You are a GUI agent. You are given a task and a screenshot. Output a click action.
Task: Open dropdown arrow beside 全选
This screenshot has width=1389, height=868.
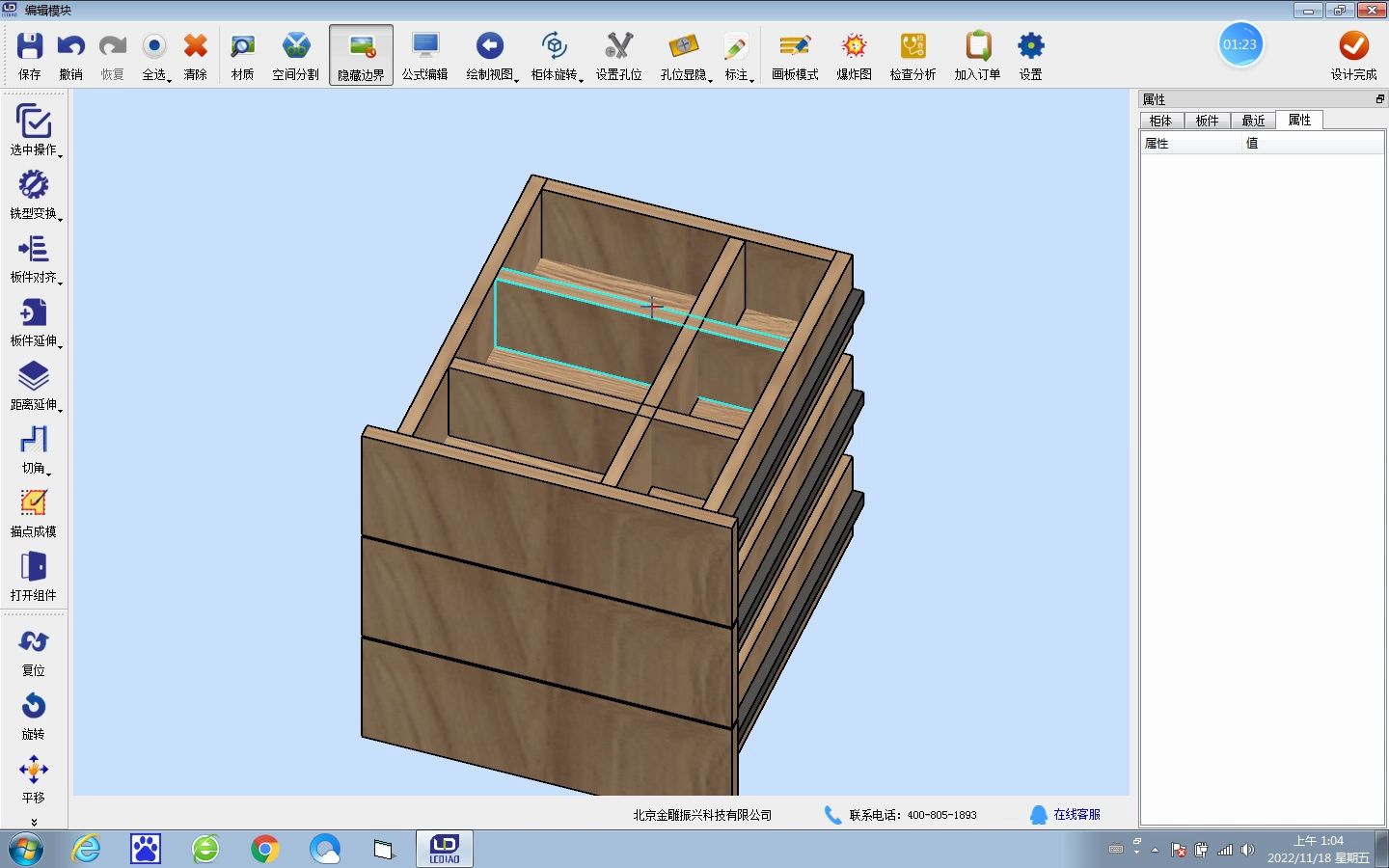170,80
